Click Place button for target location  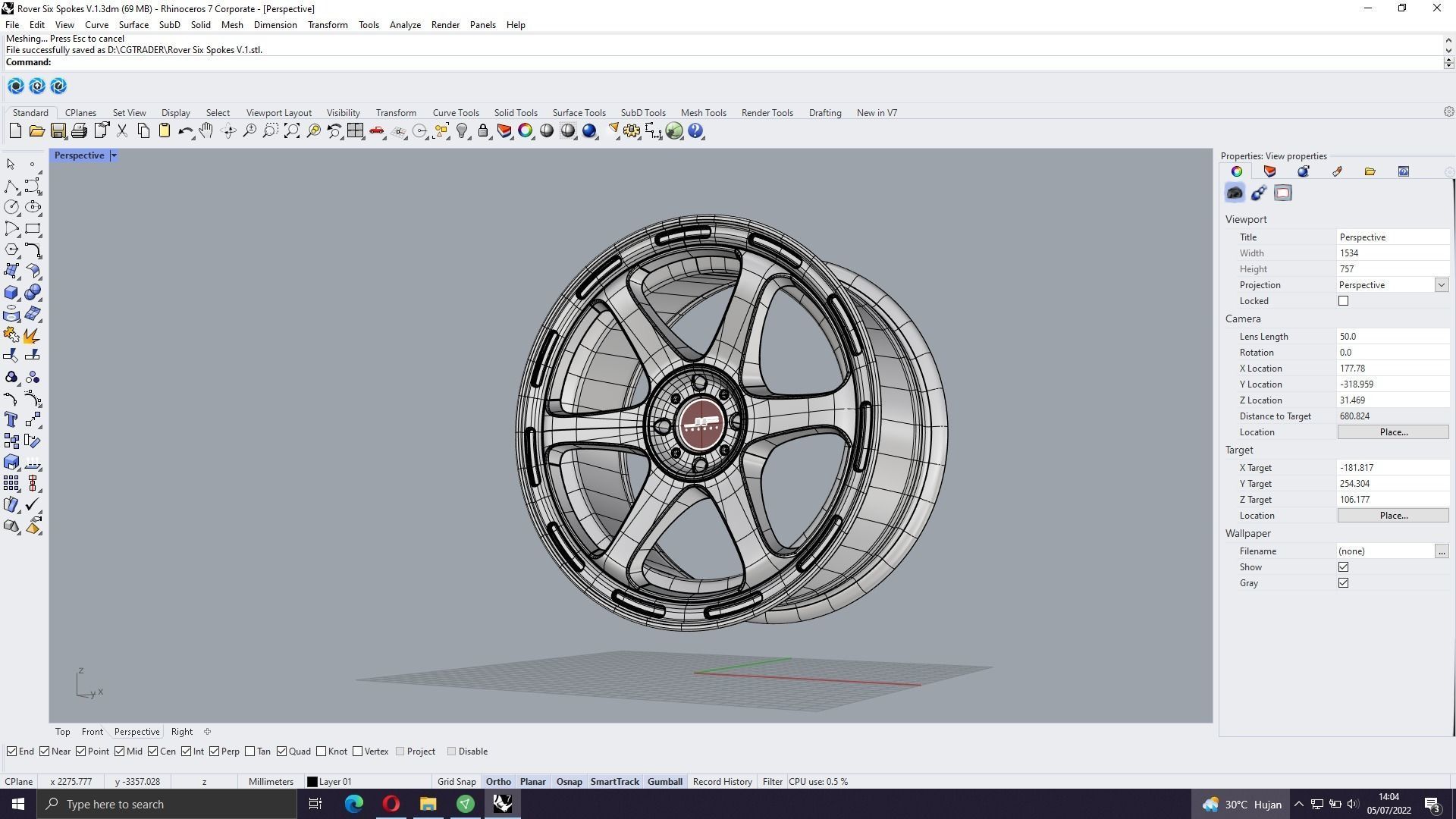coord(1393,516)
